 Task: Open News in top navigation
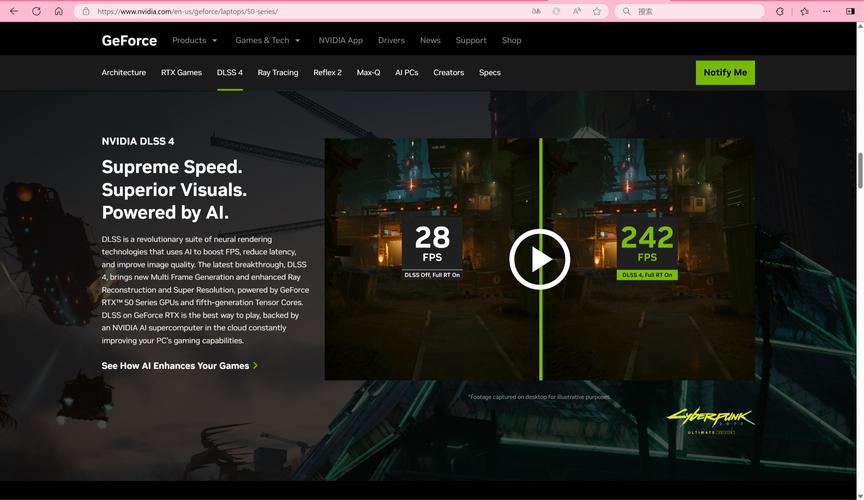pos(430,40)
